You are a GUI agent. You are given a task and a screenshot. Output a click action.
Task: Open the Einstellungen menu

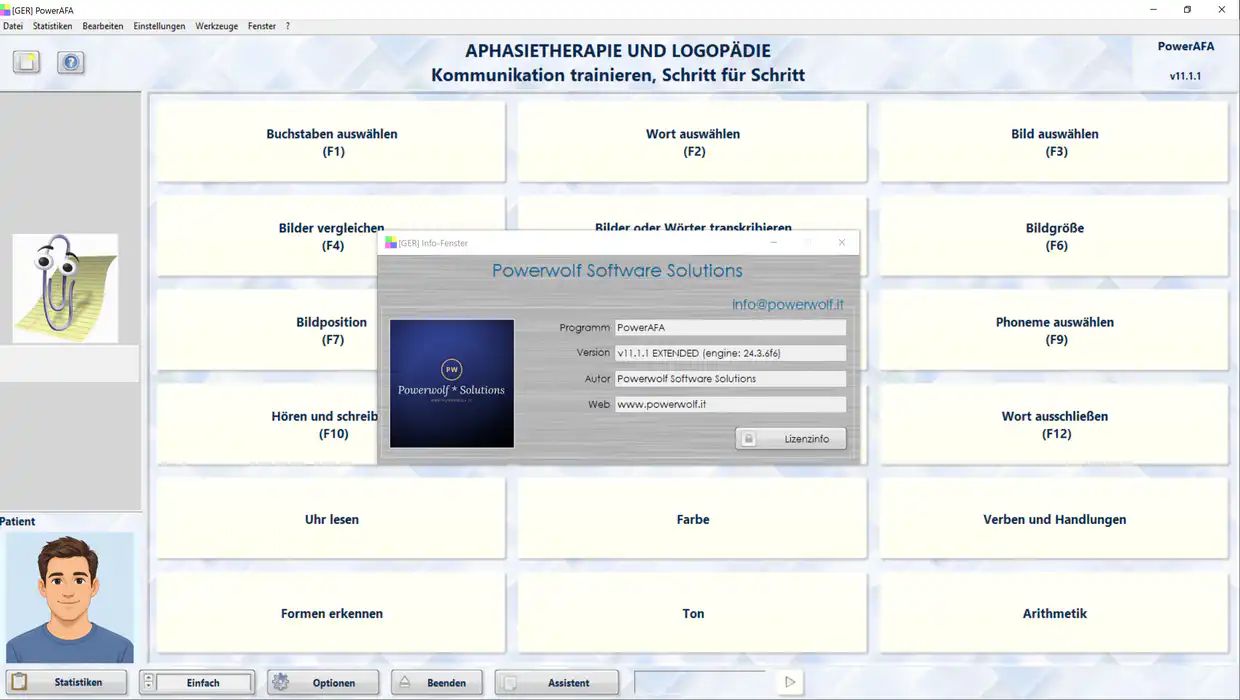coord(160,26)
